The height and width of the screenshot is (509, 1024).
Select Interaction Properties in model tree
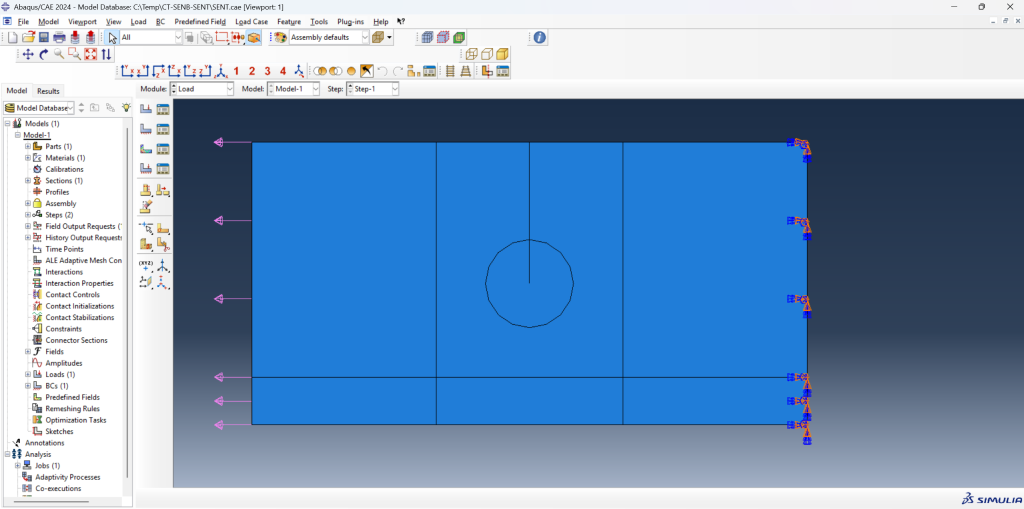coord(79,283)
